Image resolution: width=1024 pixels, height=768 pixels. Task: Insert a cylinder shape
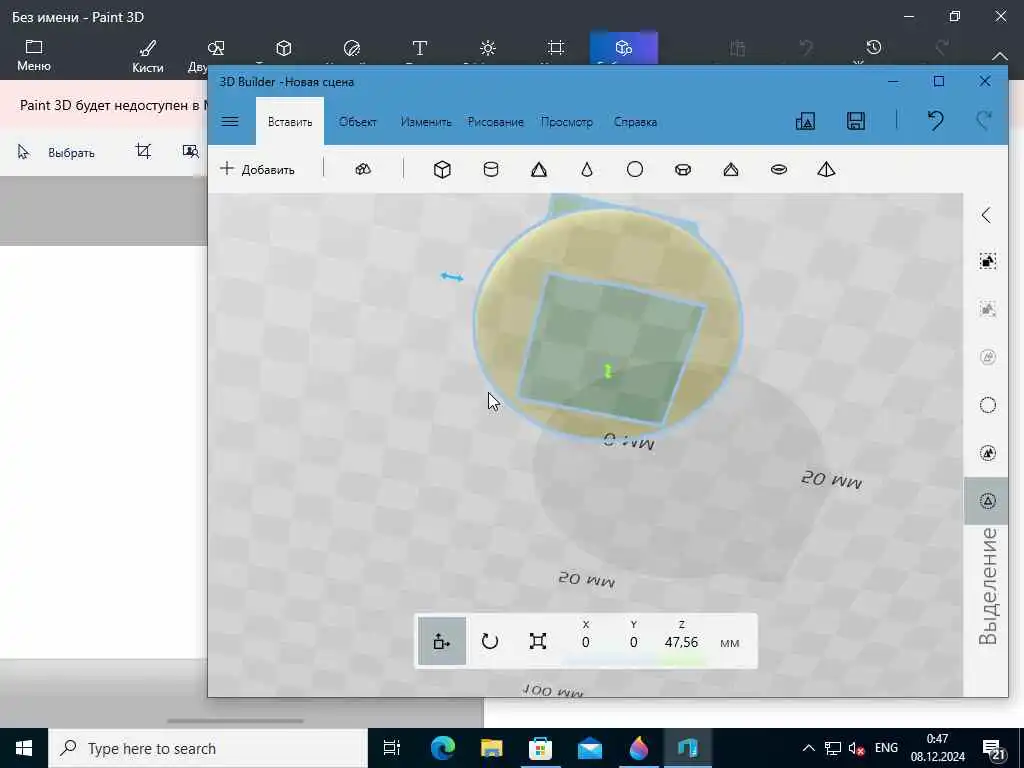click(x=490, y=170)
